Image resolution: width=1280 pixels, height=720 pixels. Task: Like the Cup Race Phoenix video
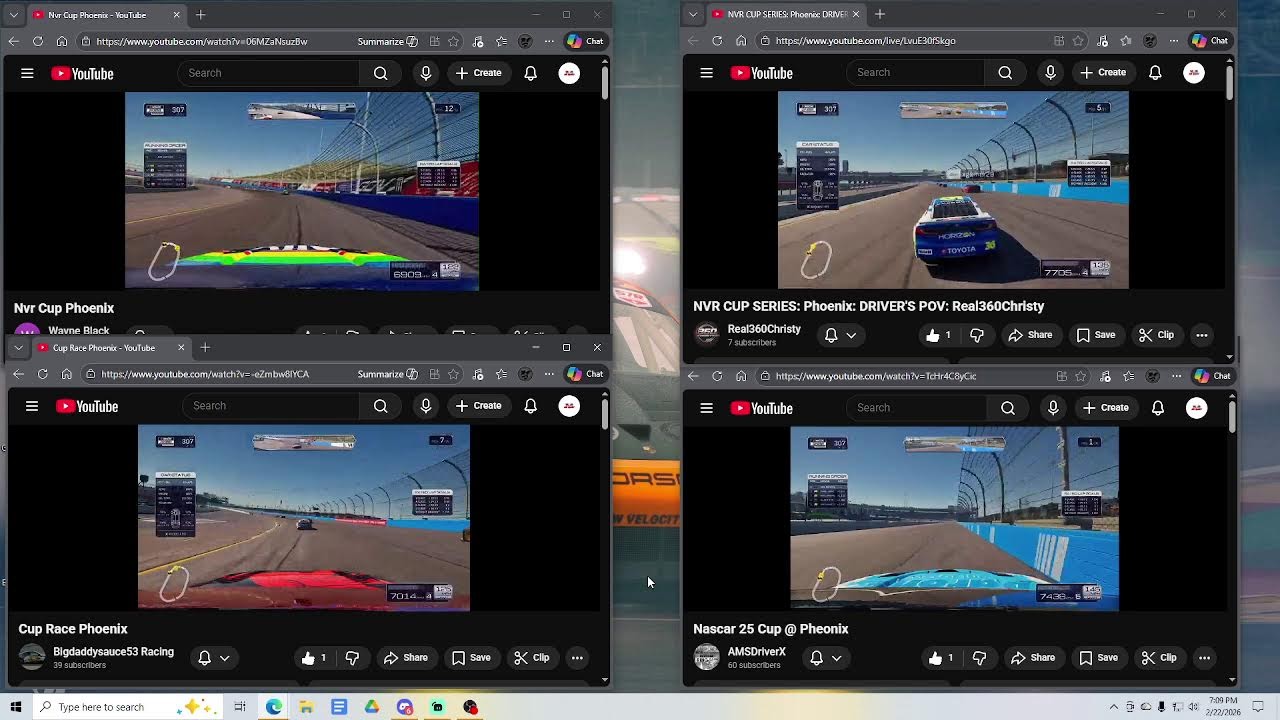pos(315,658)
